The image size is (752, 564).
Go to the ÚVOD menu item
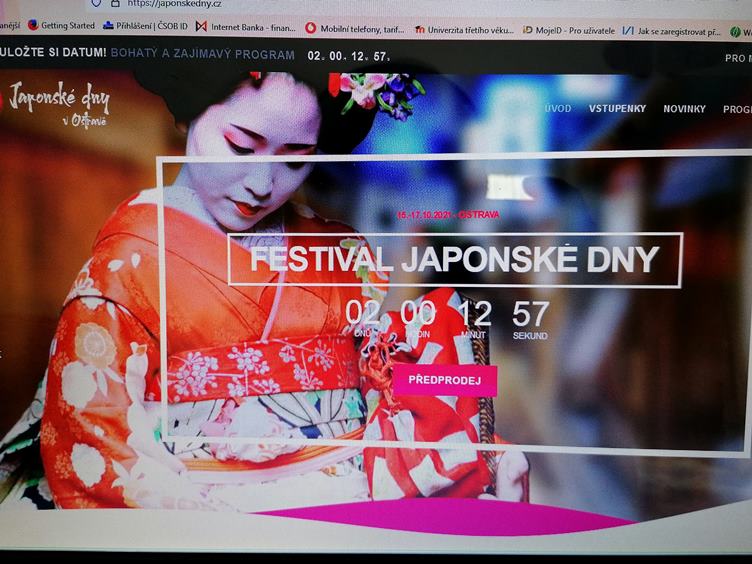tap(558, 108)
